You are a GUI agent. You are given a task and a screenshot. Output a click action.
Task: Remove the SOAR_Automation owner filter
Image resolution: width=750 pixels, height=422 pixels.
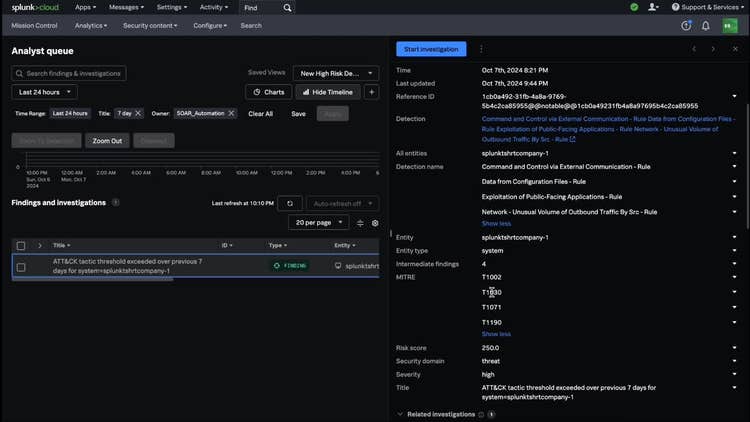pos(231,114)
